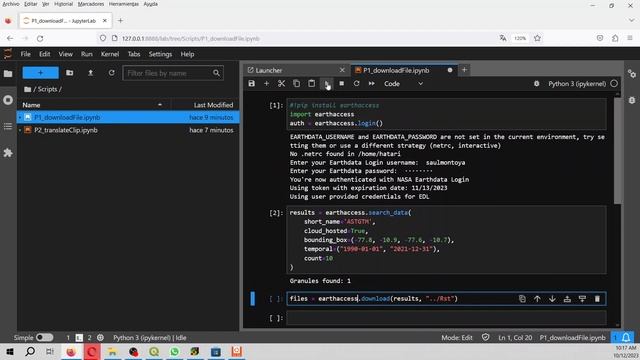Open Windows taskbar search
640x360 pixels.
30,351
